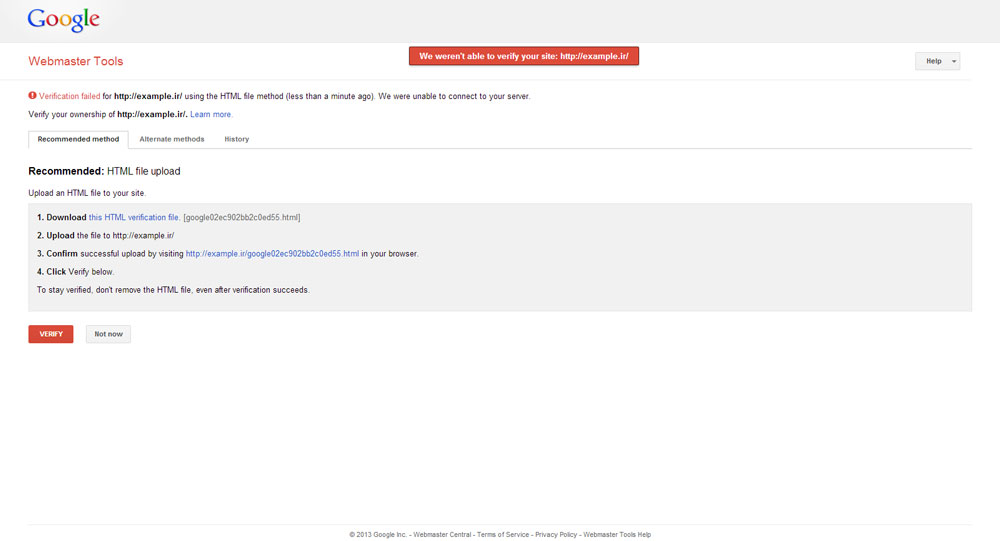Switch to the Alternate methods tab
Screen dimensions: 1000x541
tap(172, 139)
